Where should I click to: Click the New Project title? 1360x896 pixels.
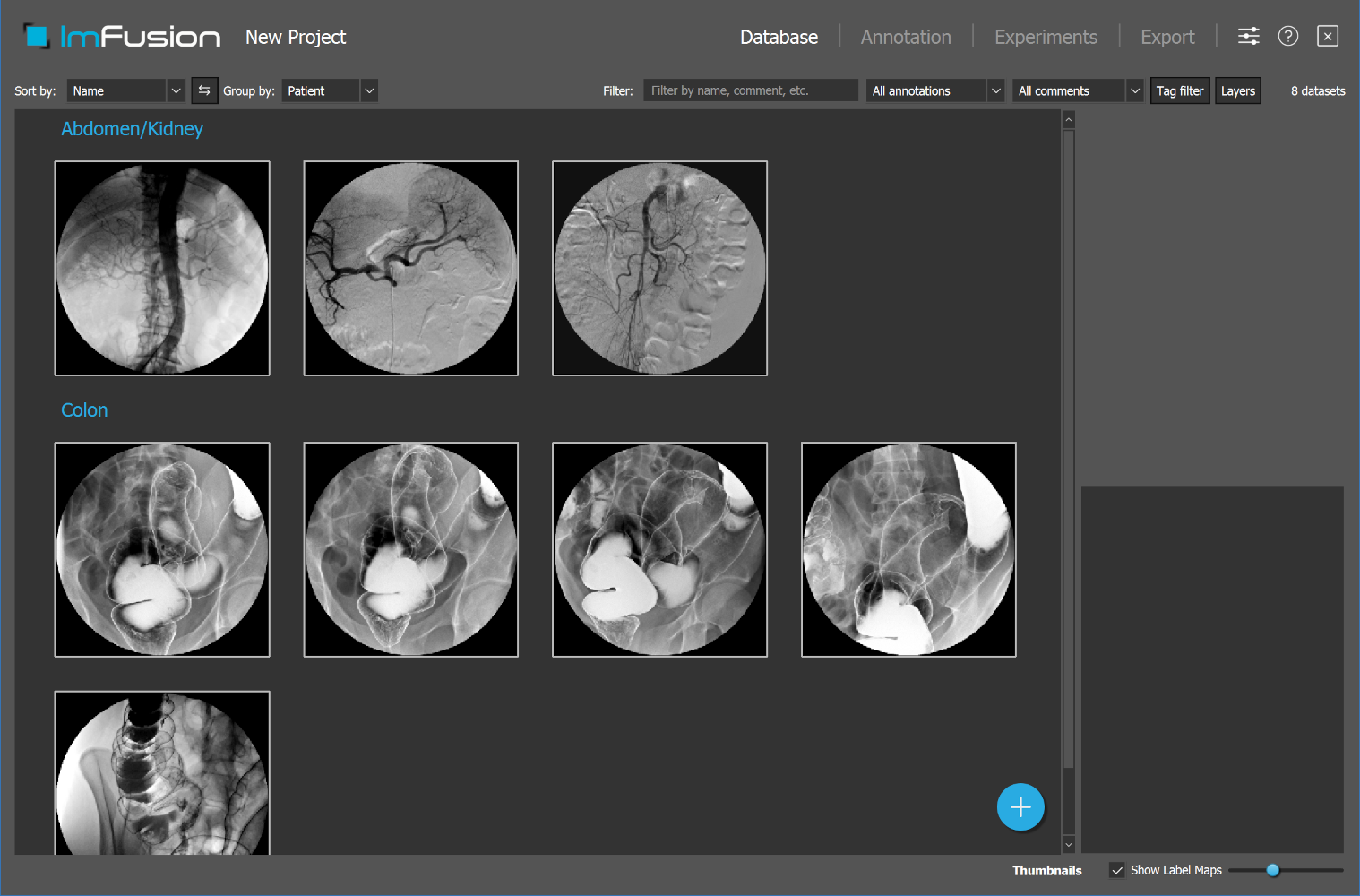tap(296, 37)
